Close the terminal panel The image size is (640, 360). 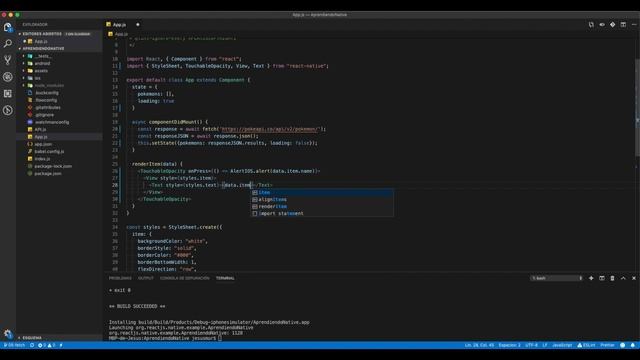click(x=634, y=278)
